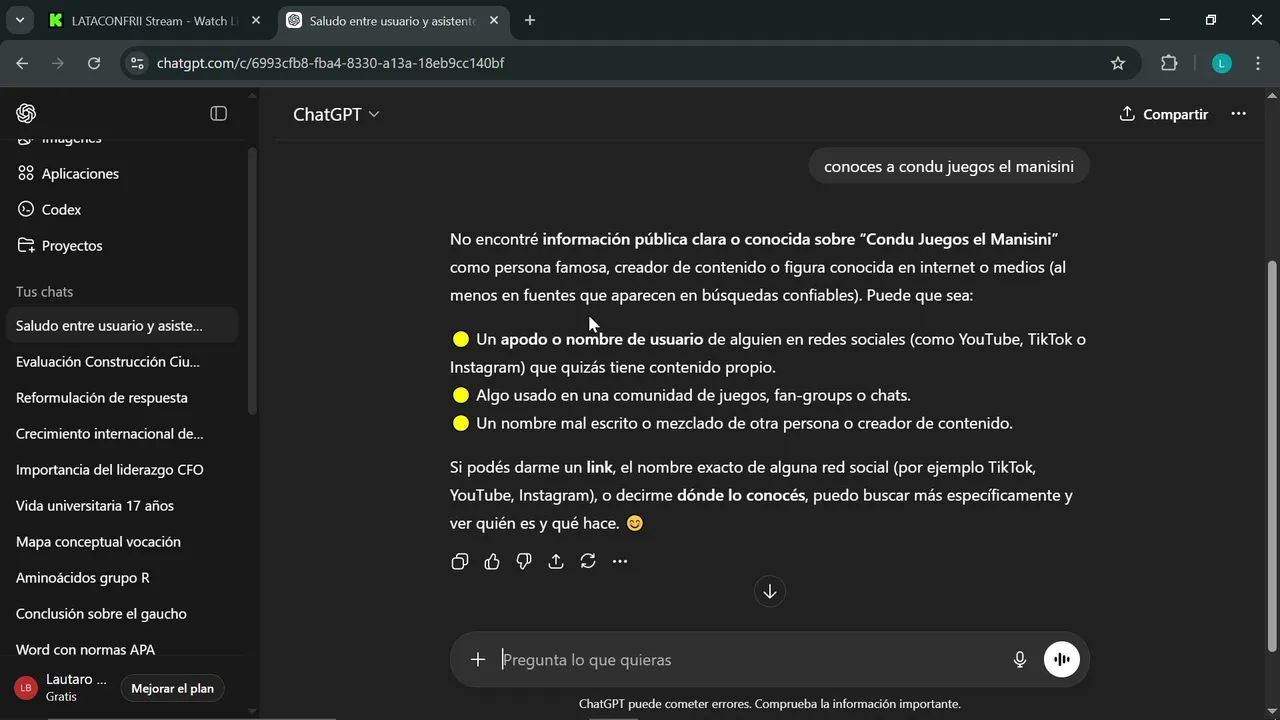
Task: Switch to the LATACONFRII Stream tab
Action: point(155,20)
